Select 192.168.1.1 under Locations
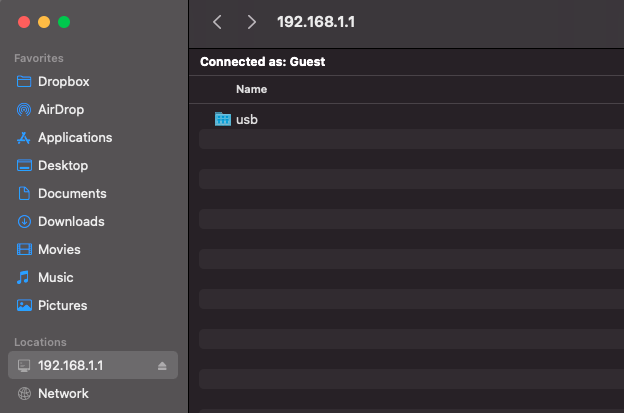This screenshot has width=624, height=413. point(93,365)
